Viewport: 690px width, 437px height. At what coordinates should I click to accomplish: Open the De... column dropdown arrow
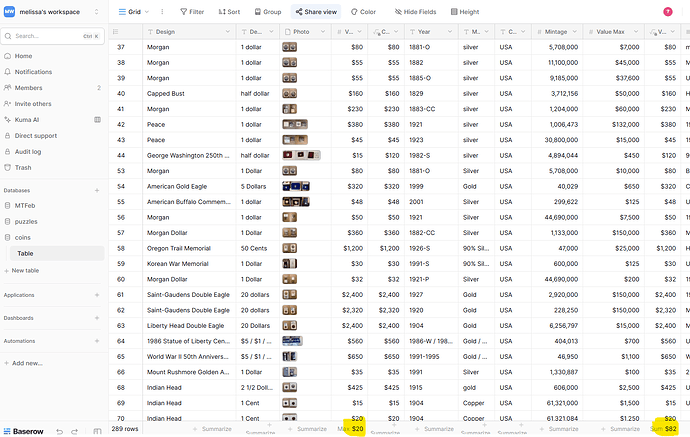[271, 32]
